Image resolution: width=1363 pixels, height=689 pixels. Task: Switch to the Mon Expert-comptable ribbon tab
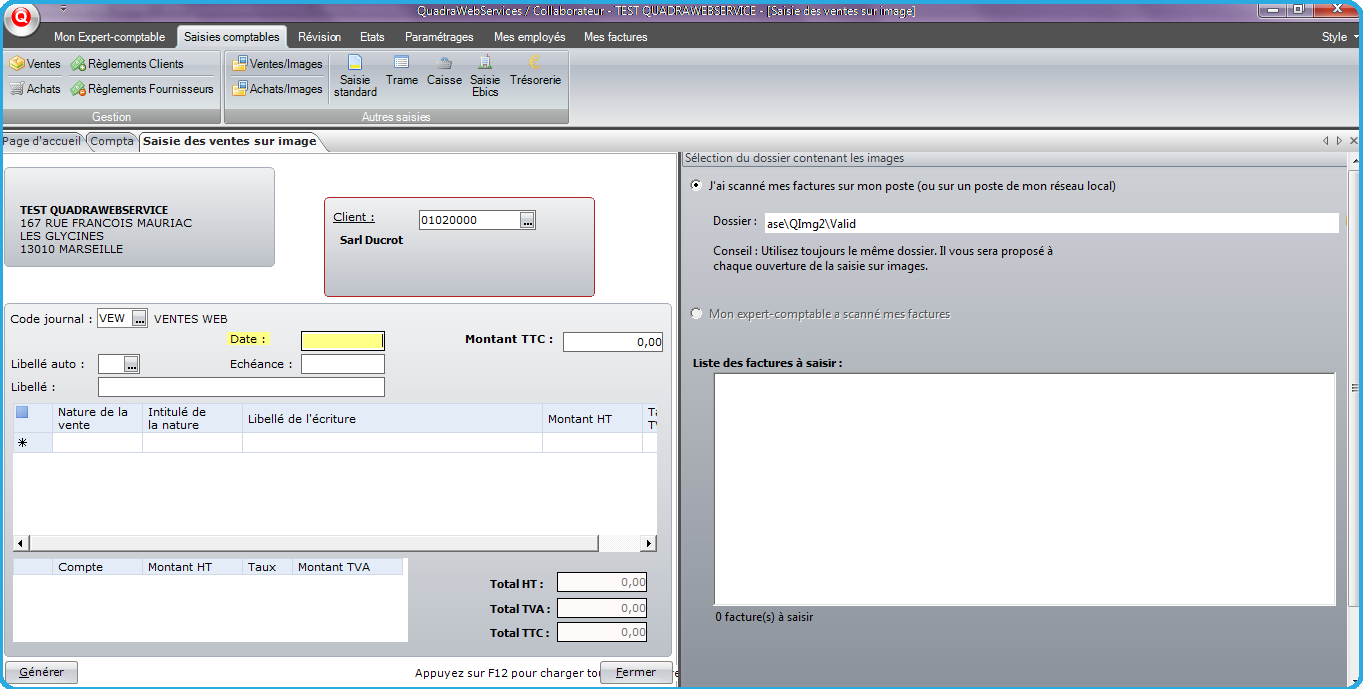(110, 37)
